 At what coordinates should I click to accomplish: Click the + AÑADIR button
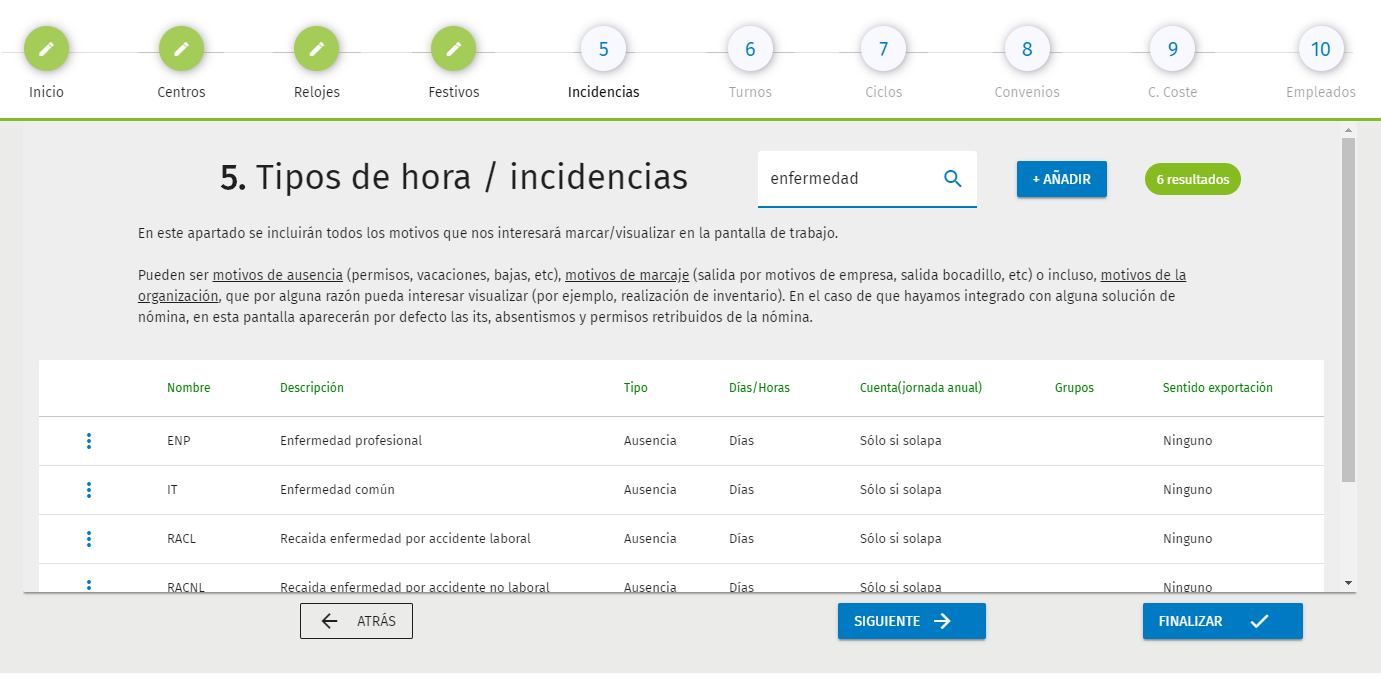[1062, 179]
